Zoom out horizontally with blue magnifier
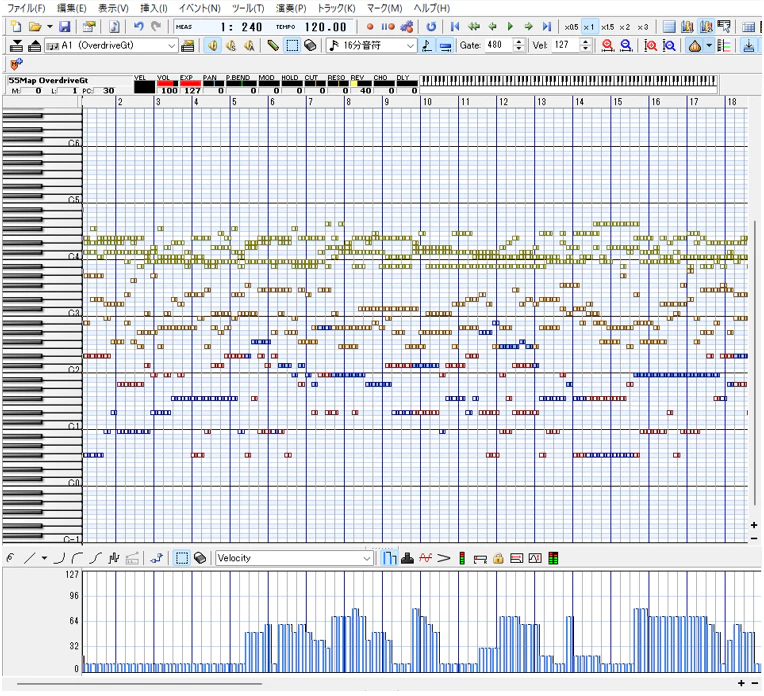This screenshot has width=764, height=696. (x=626, y=46)
